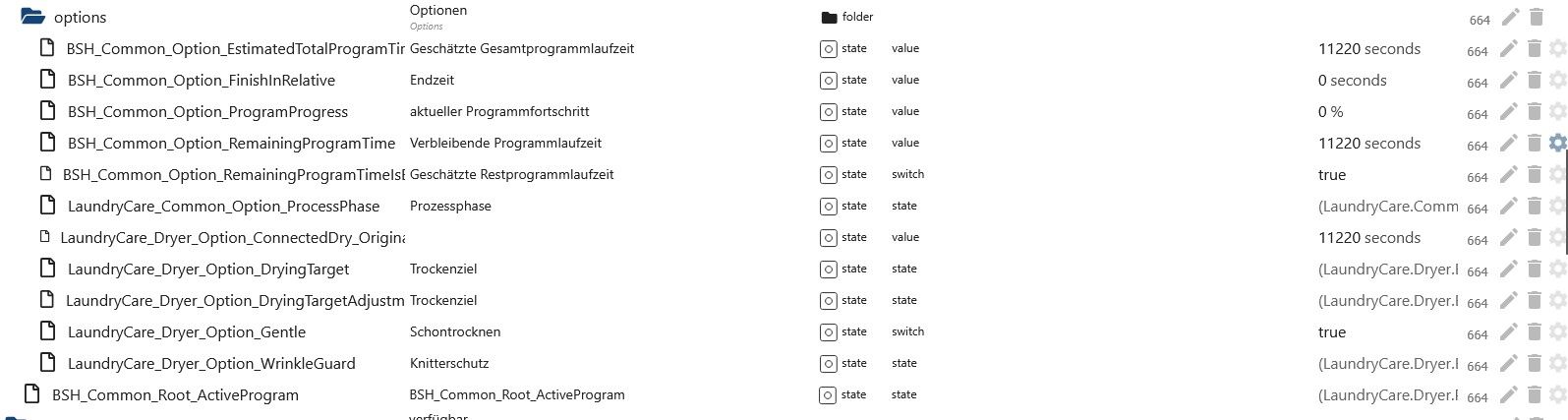Delete the WrinkleGuard state
Viewport: 1568px width, 420px height.
[1535, 364]
